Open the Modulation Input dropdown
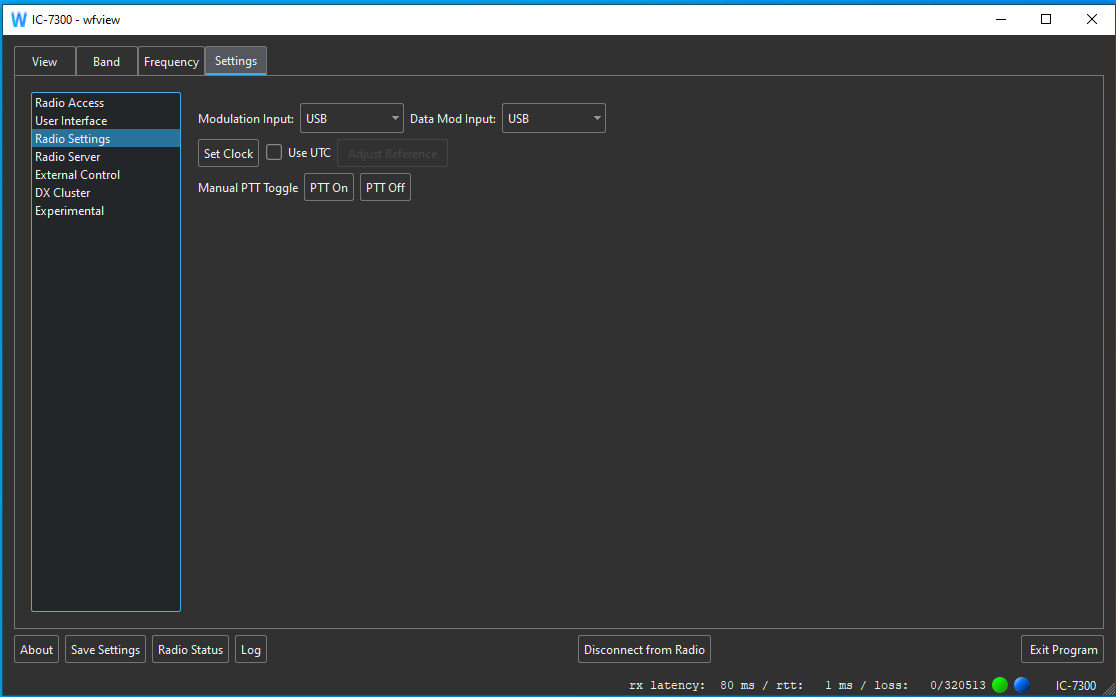Screen dimensions: 1116x697 tap(351, 119)
